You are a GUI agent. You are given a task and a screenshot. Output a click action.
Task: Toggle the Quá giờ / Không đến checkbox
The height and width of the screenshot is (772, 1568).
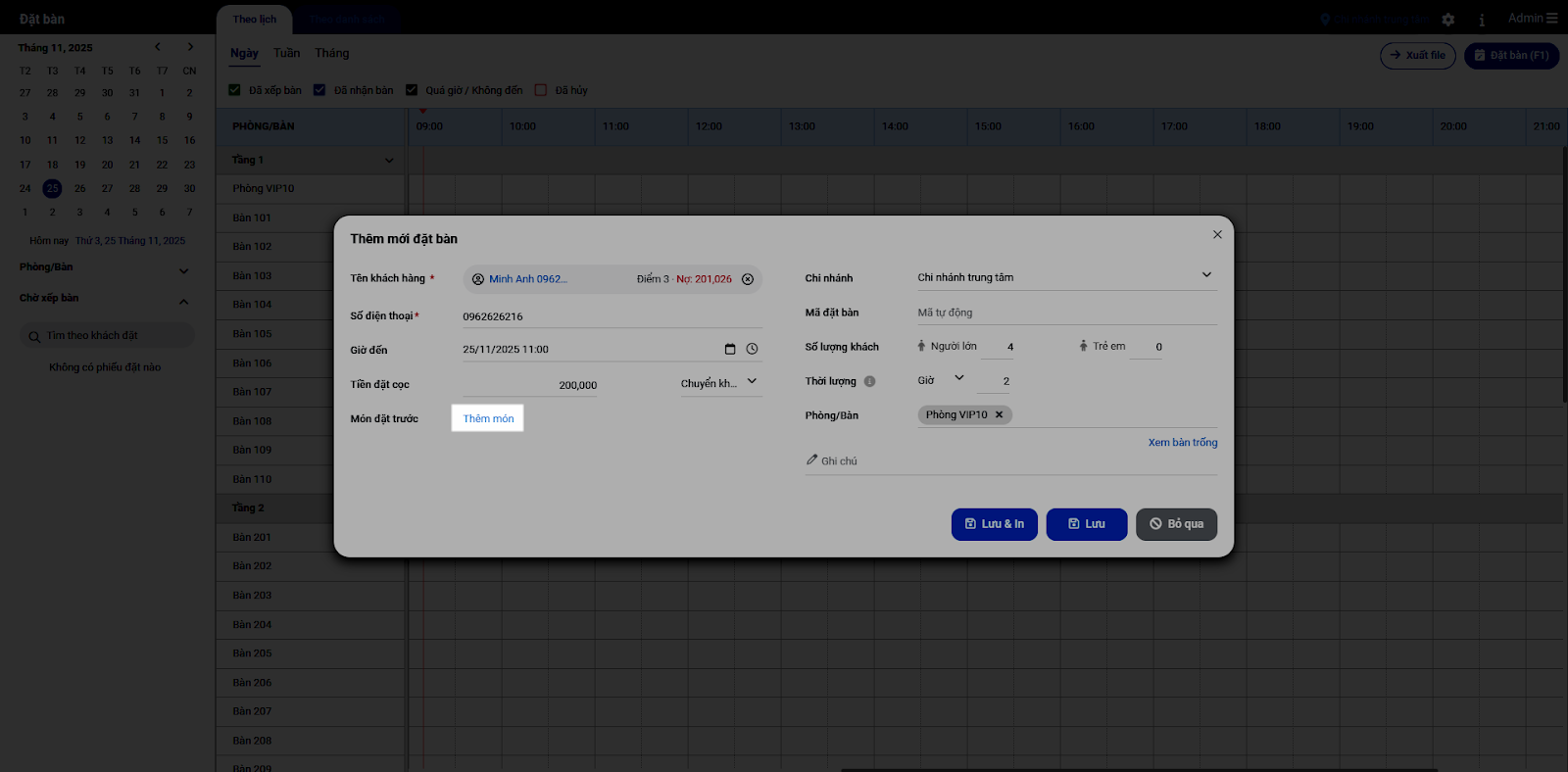coord(412,90)
